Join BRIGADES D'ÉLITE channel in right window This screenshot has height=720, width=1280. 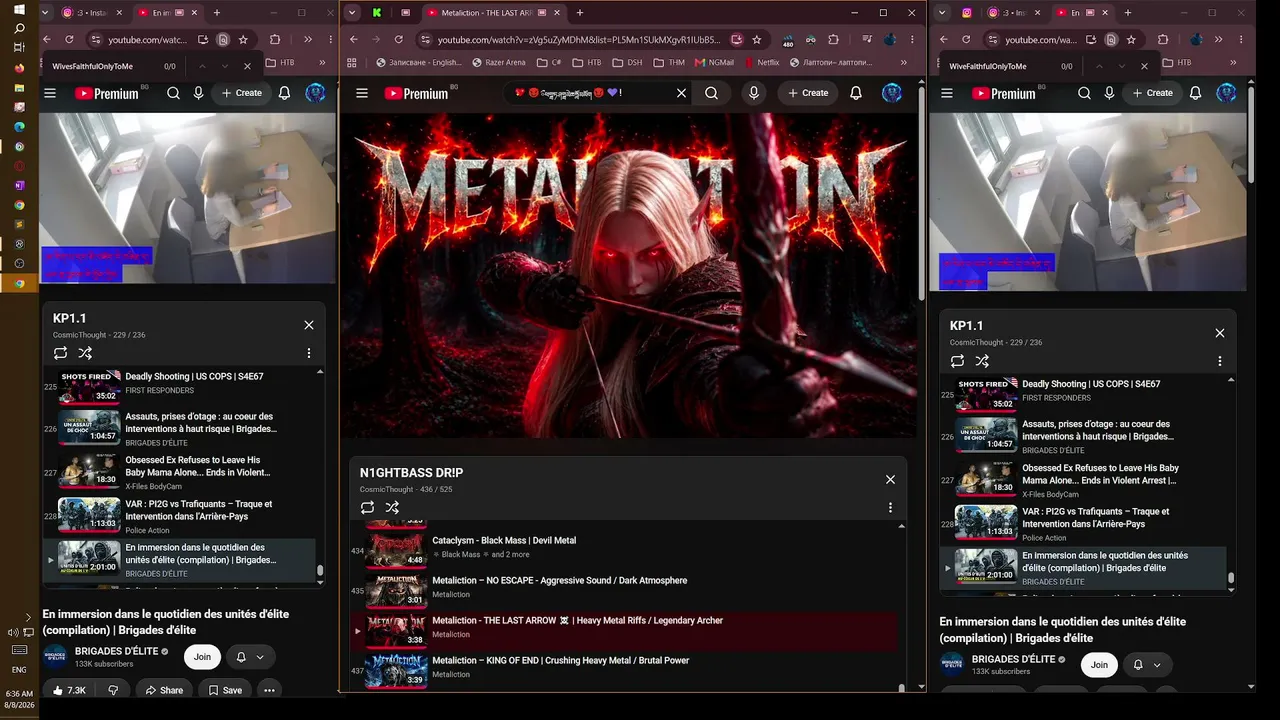pos(1099,665)
